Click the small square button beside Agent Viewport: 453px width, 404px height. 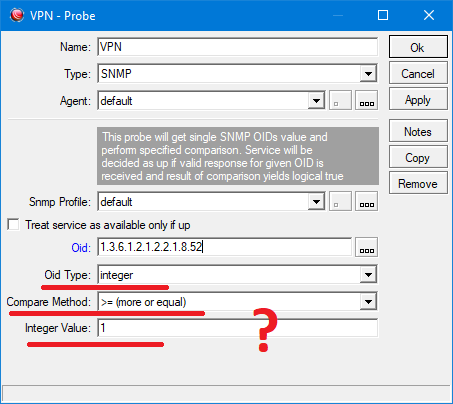tap(340, 100)
